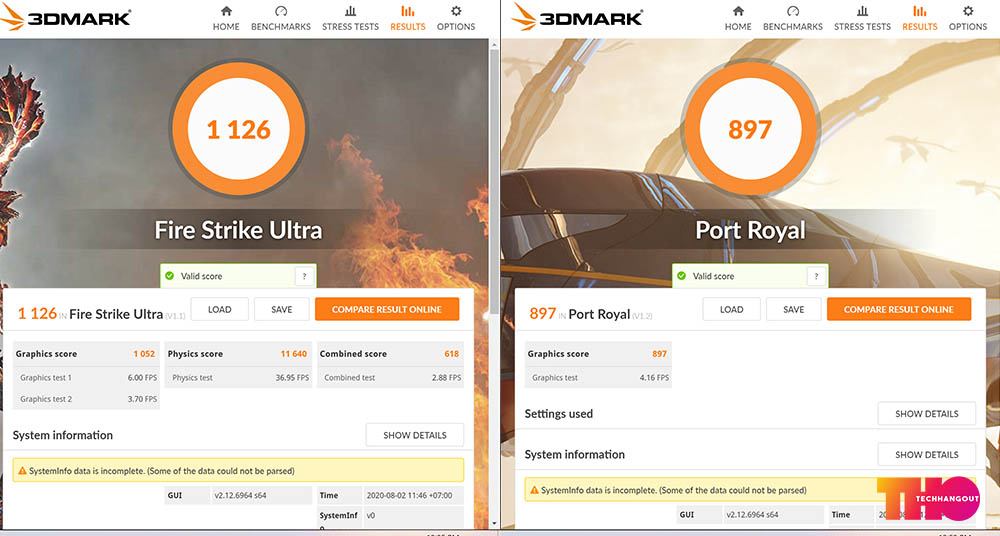Click scroll-down arrow of Fire Strike window scrollbar
Viewport: 1000px width, 536px height.
494,524
